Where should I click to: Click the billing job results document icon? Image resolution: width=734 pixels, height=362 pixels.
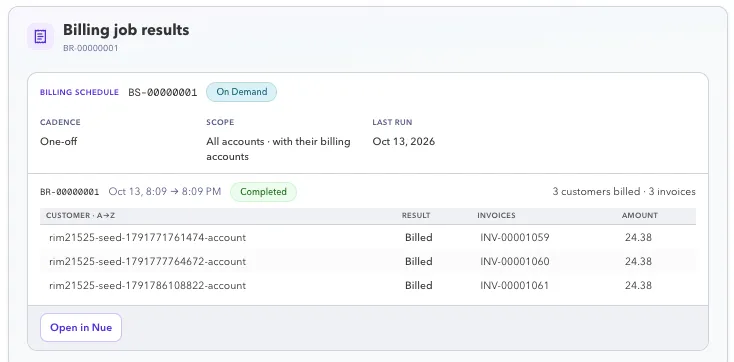[x=40, y=36]
